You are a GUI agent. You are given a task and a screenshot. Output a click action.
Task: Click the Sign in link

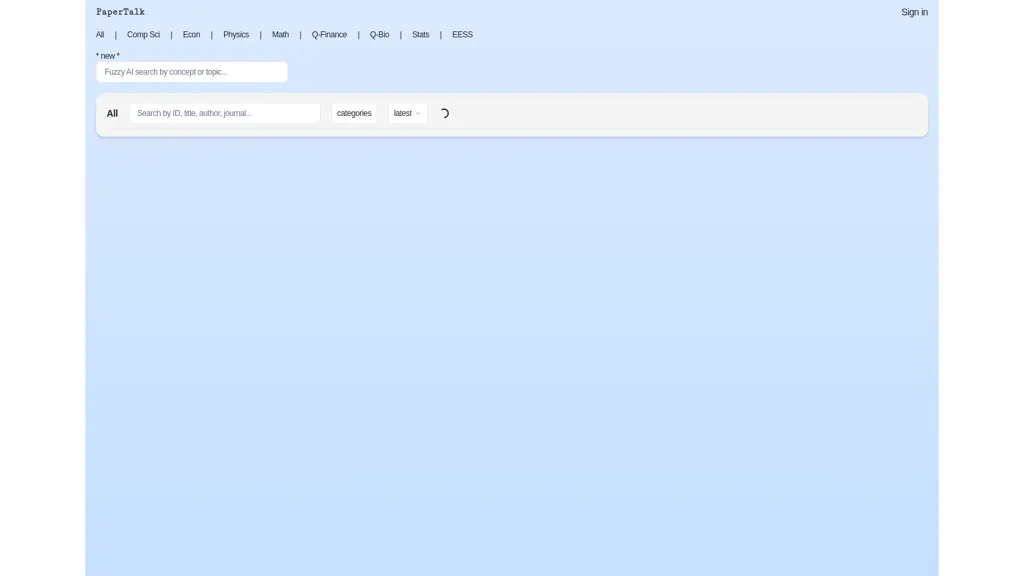(x=914, y=12)
